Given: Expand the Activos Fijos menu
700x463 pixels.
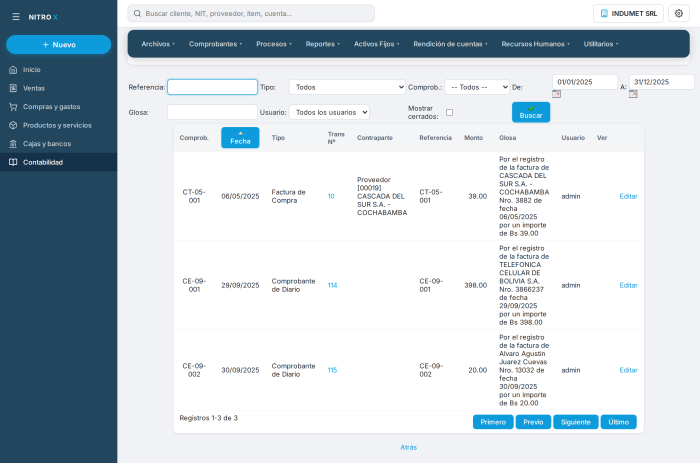Looking at the screenshot, I should (376, 44).
